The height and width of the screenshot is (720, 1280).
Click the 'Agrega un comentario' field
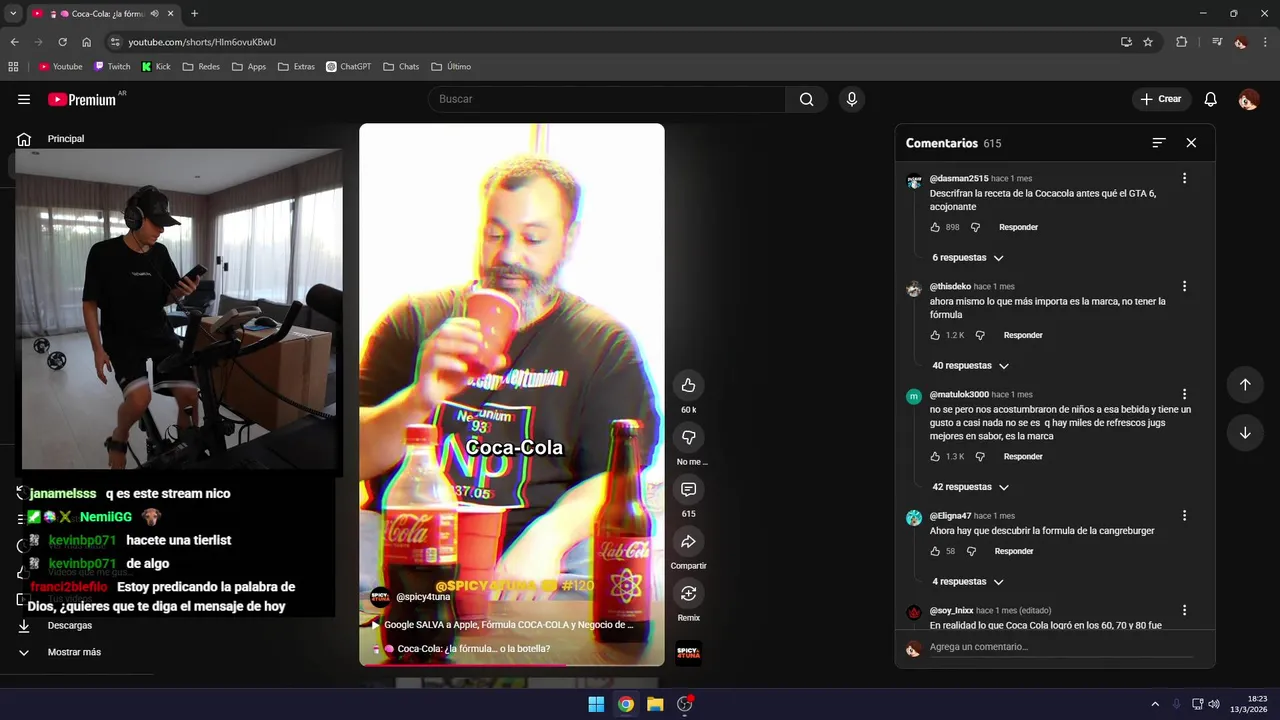[x=1060, y=647]
